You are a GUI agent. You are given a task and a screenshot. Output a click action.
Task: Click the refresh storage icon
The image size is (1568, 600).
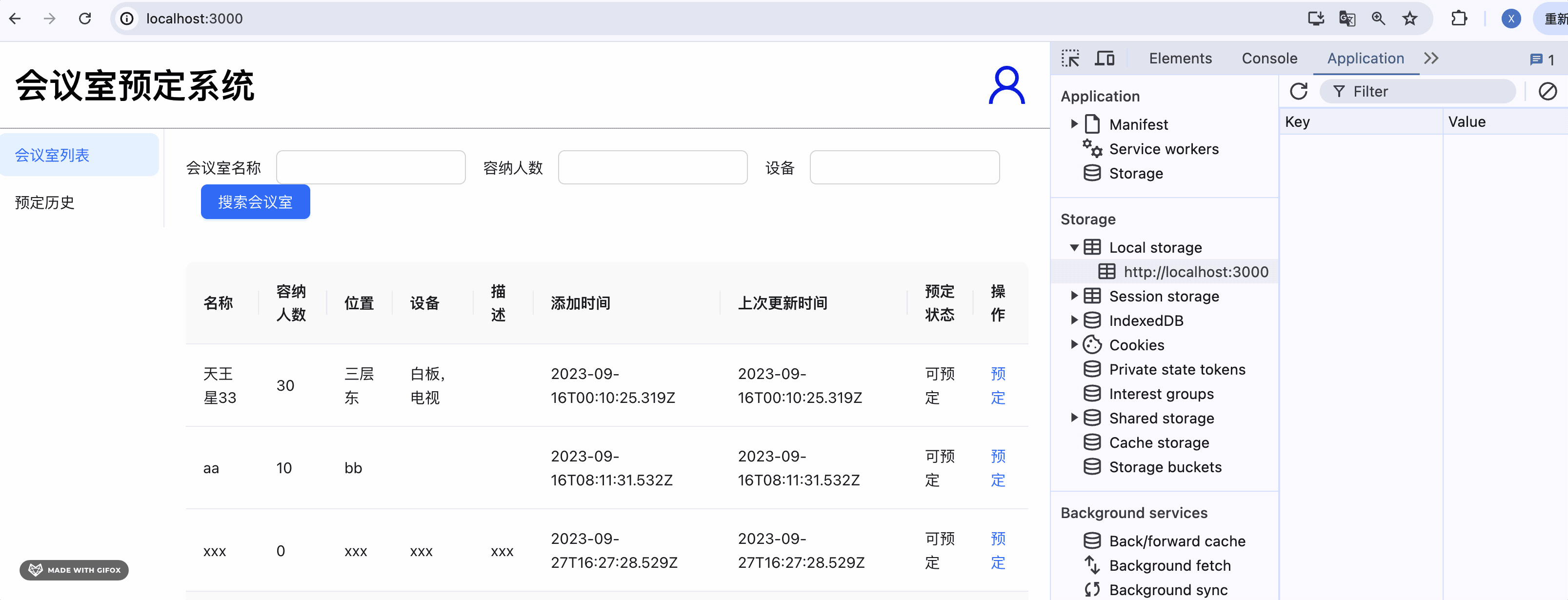[1298, 91]
